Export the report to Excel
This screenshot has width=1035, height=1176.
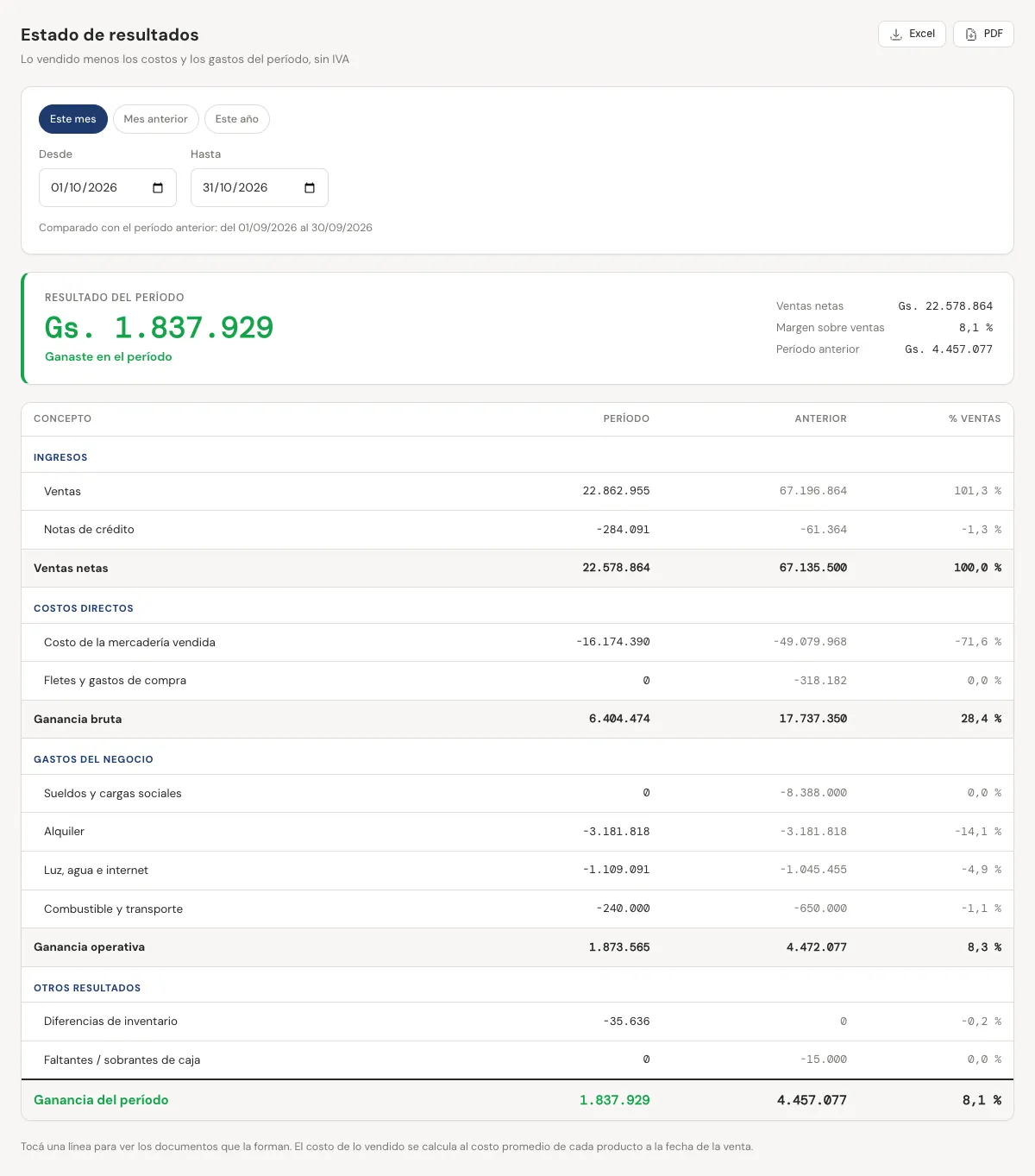tap(912, 34)
